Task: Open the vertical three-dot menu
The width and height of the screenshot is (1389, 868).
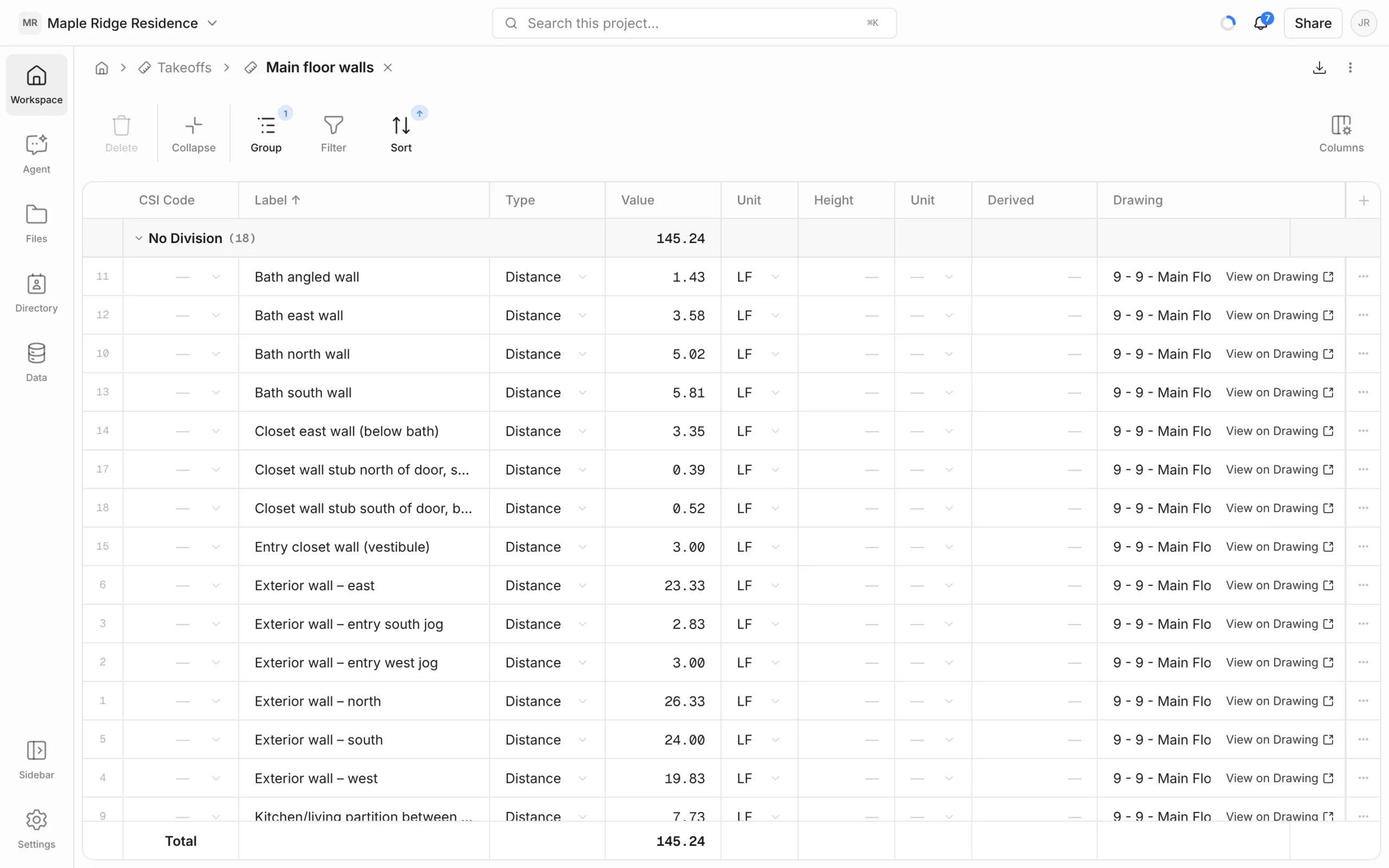Action: [1350, 68]
